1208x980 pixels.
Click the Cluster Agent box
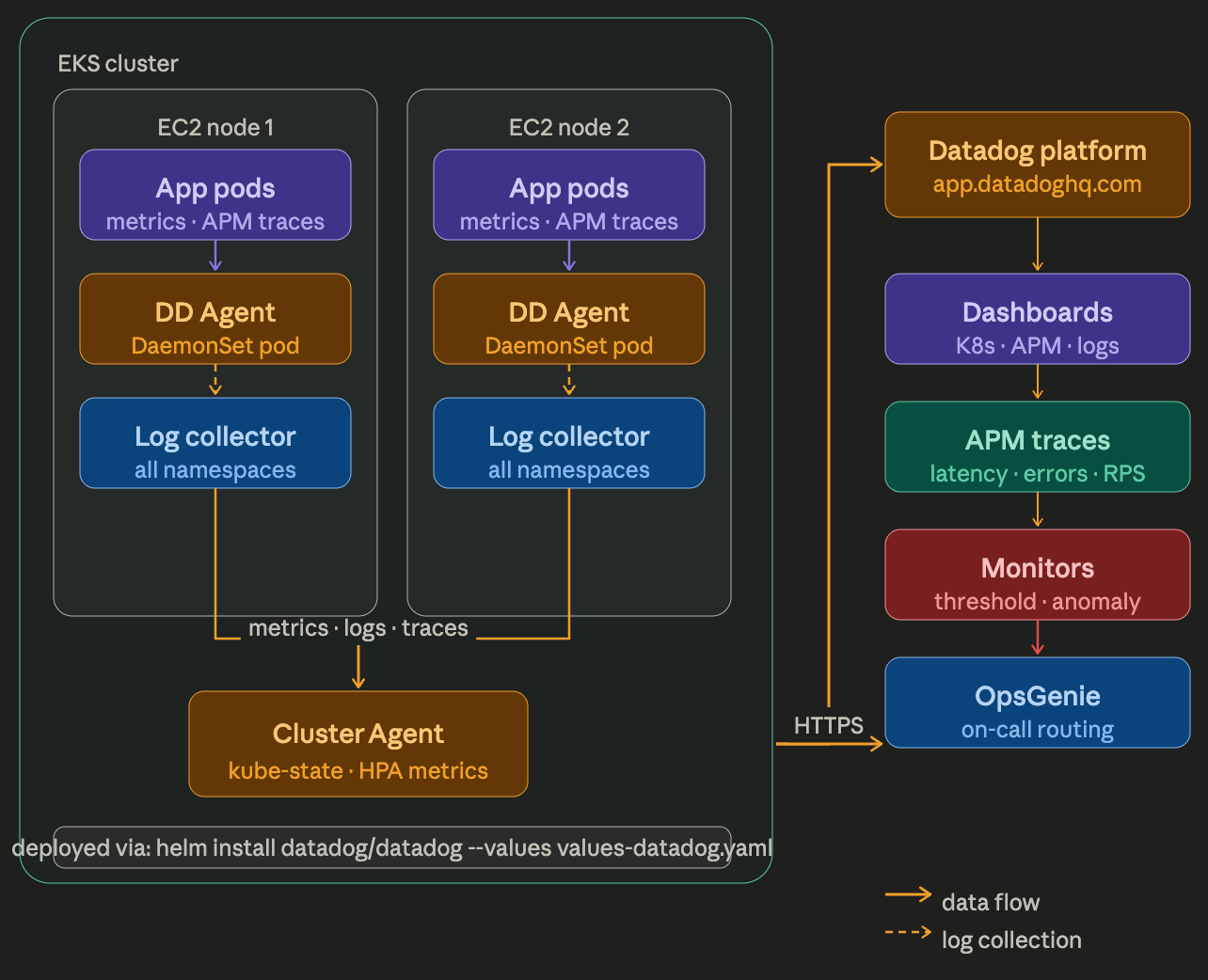(x=358, y=744)
